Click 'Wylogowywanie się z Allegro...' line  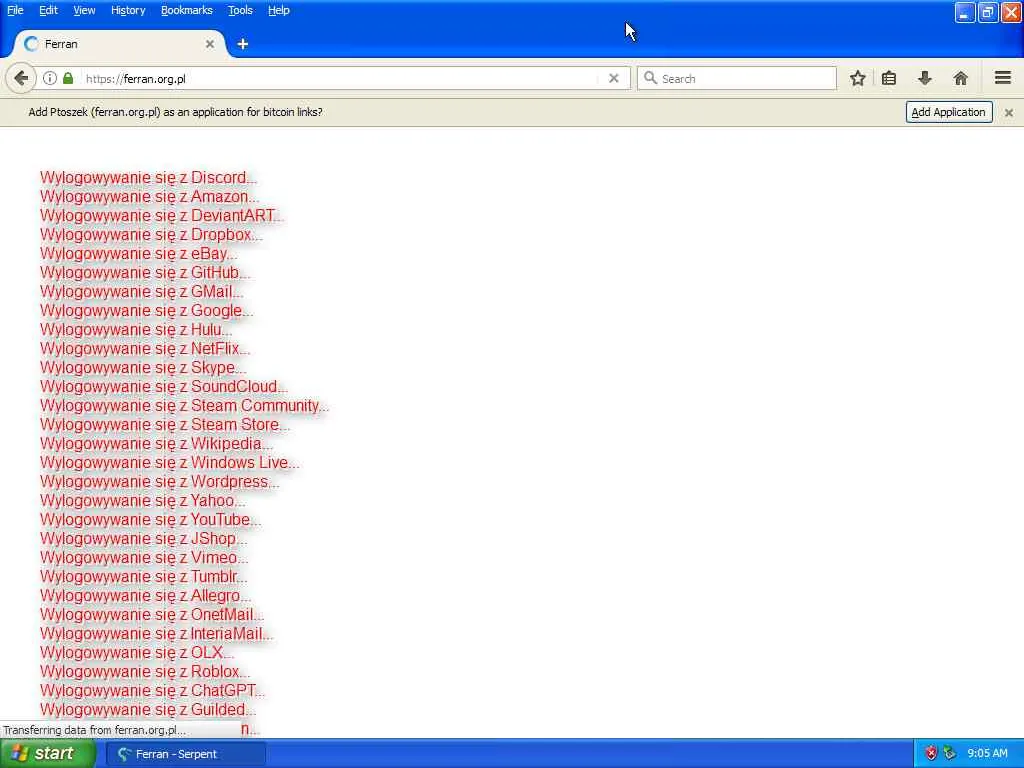(146, 595)
